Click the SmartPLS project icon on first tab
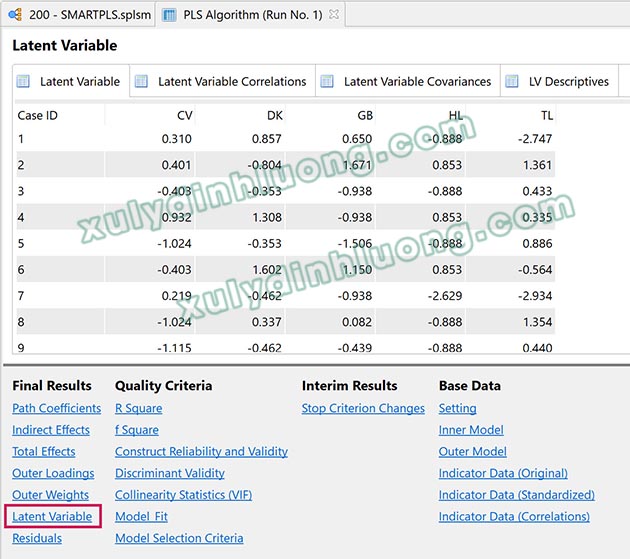This screenshot has height=559, width=630. (x=15, y=15)
